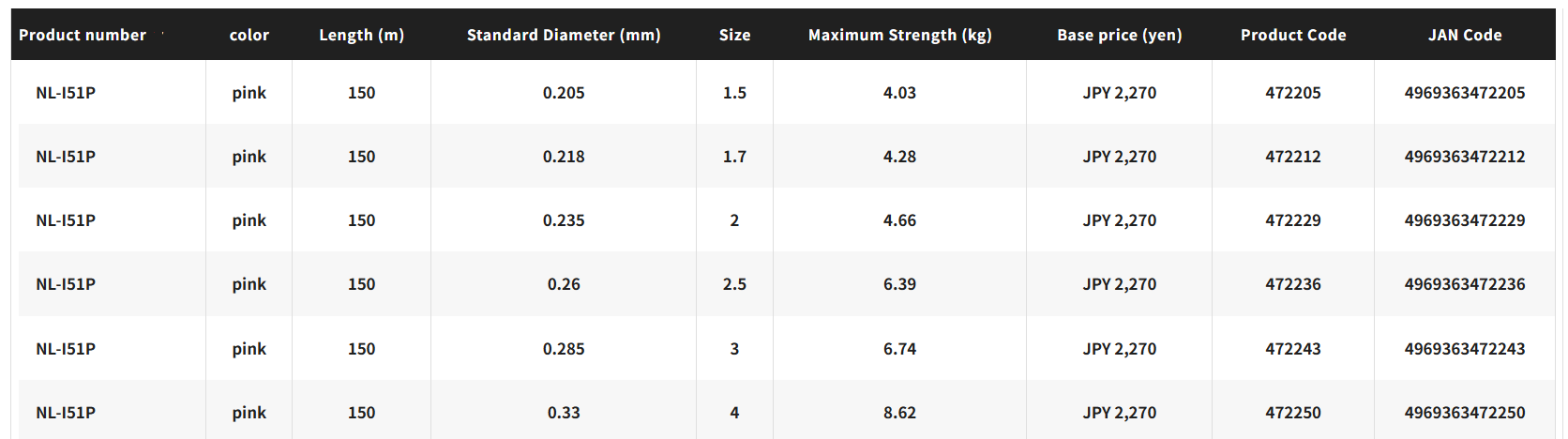The image size is (1568, 439).
Task: Select product code 472212
Action: click(x=1292, y=157)
